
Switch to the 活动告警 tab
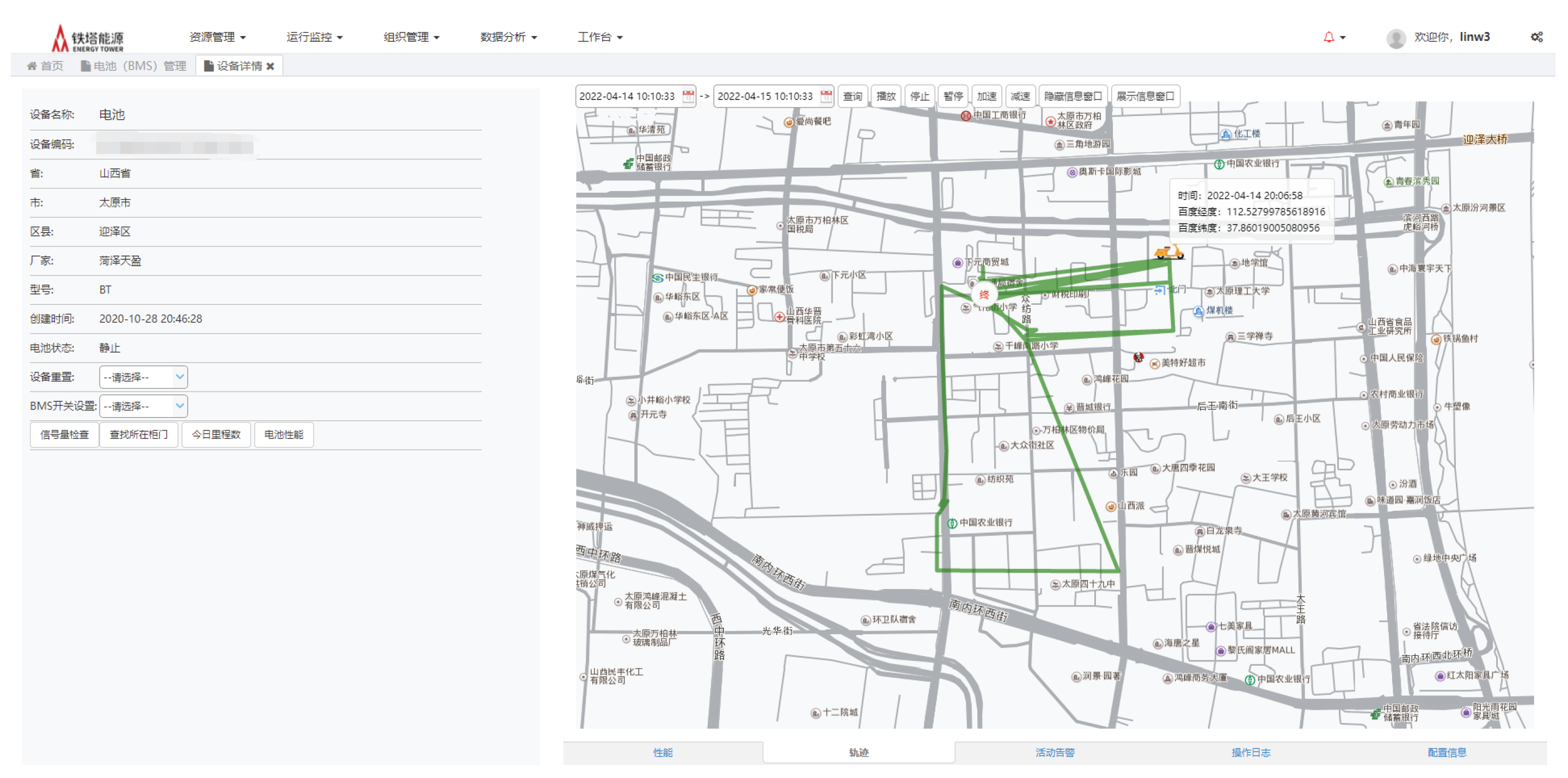click(x=1055, y=752)
